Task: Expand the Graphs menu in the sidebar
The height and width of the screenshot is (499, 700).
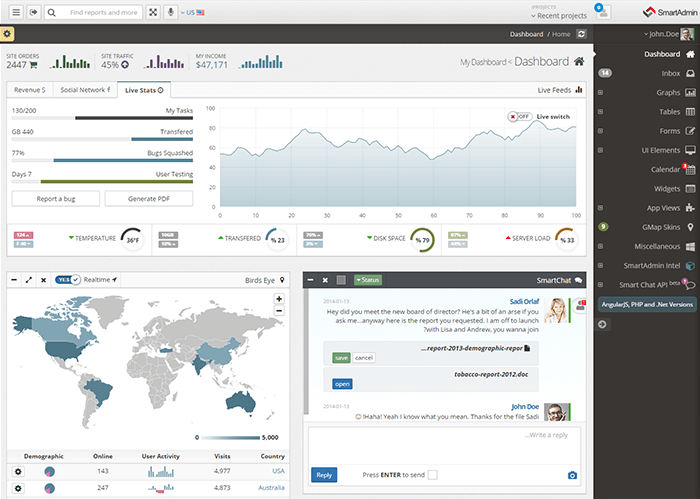Action: (x=670, y=92)
